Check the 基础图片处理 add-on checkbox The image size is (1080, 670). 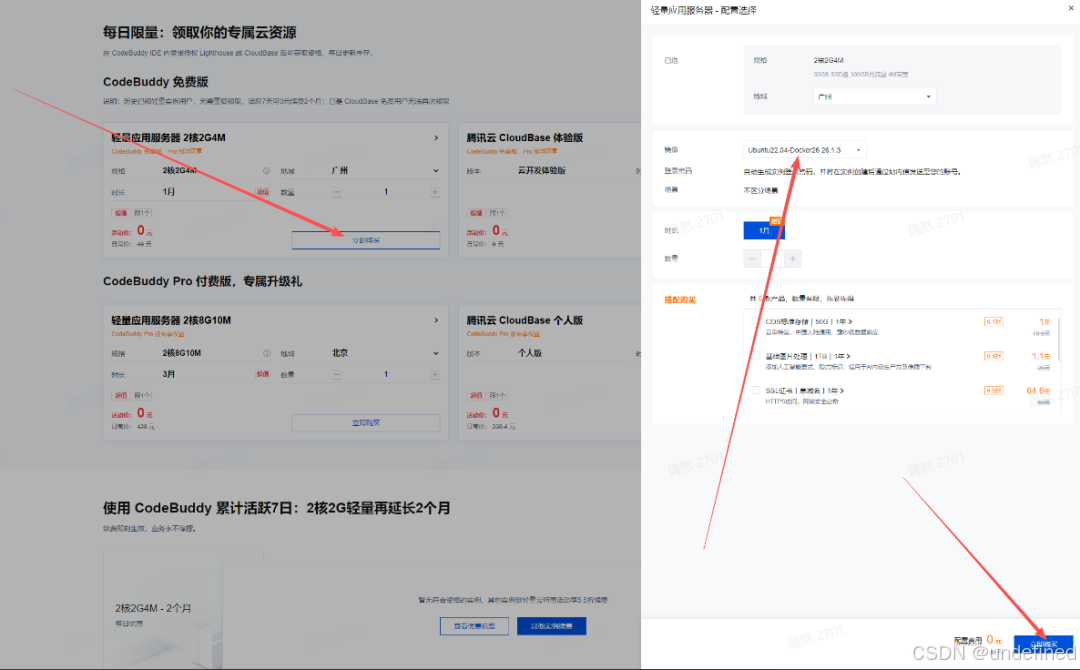pos(756,356)
